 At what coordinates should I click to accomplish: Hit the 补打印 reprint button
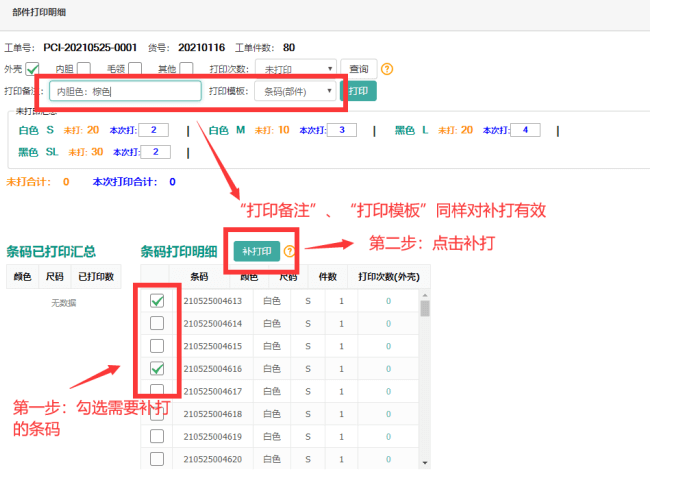(x=256, y=252)
